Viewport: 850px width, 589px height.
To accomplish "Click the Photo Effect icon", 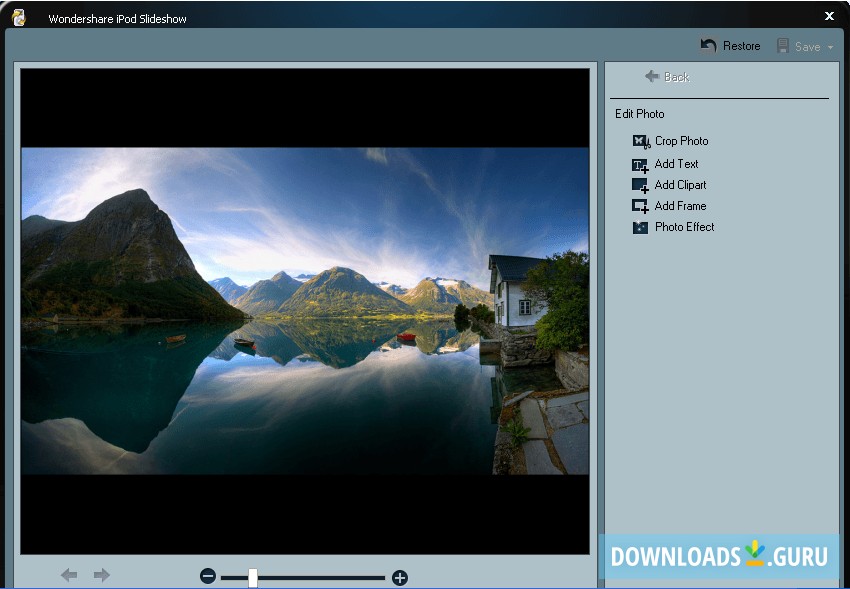I will tap(640, 227).
